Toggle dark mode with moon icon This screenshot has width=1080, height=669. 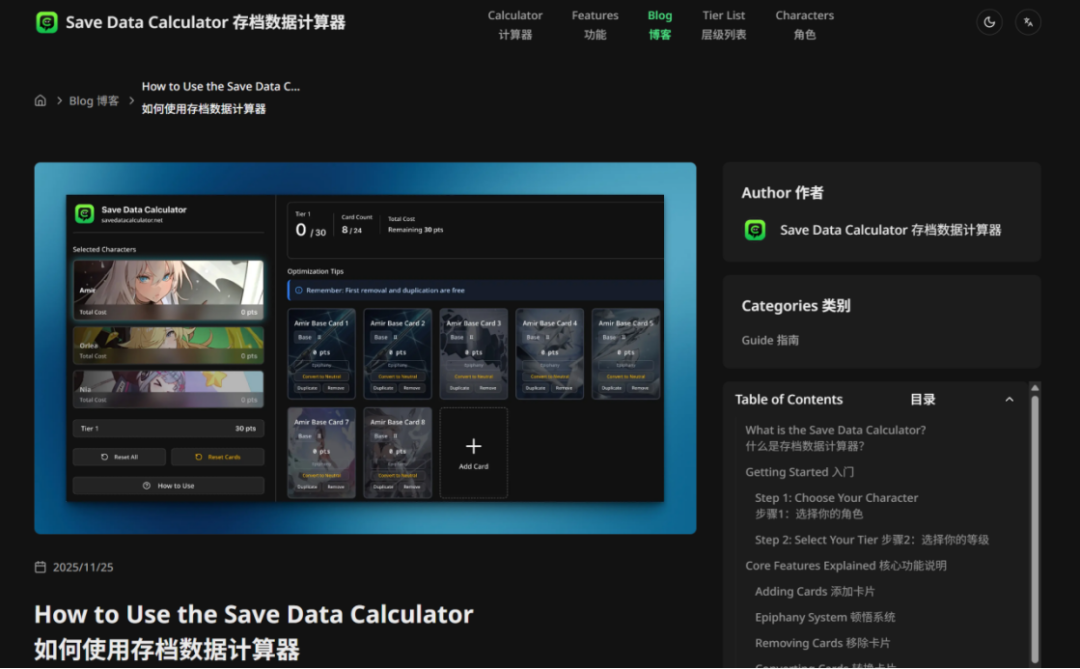tap(989, 22)
